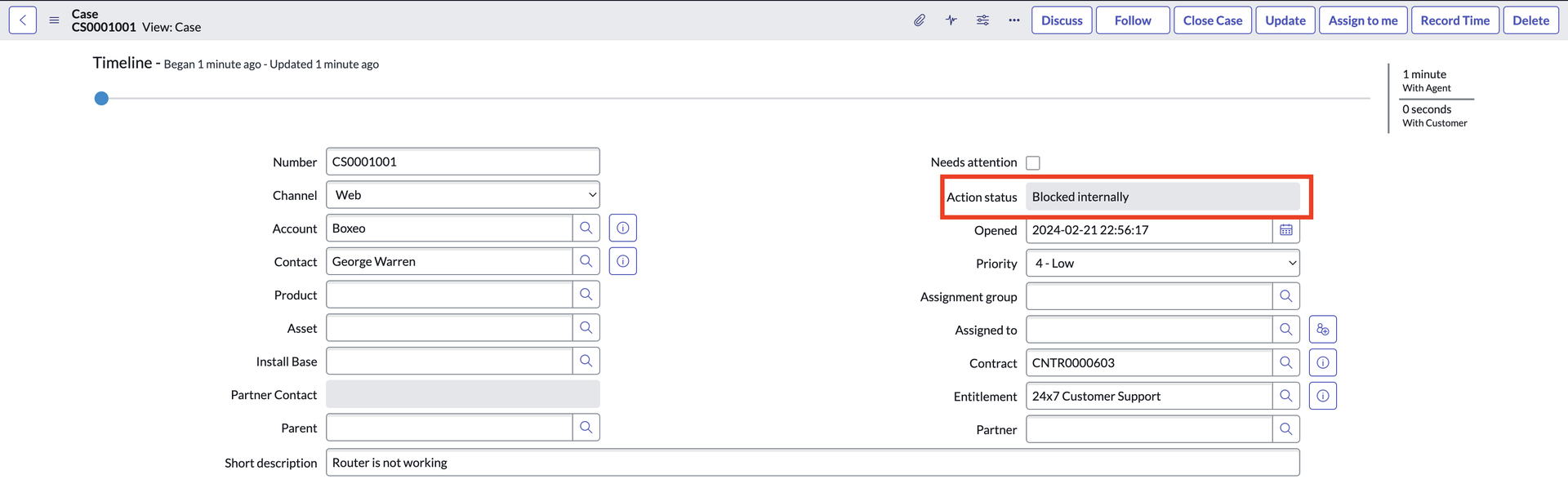Open the calendar picker for Opened
Image resolution: width=1568 pixels, height=488 pixels.
1286,230
